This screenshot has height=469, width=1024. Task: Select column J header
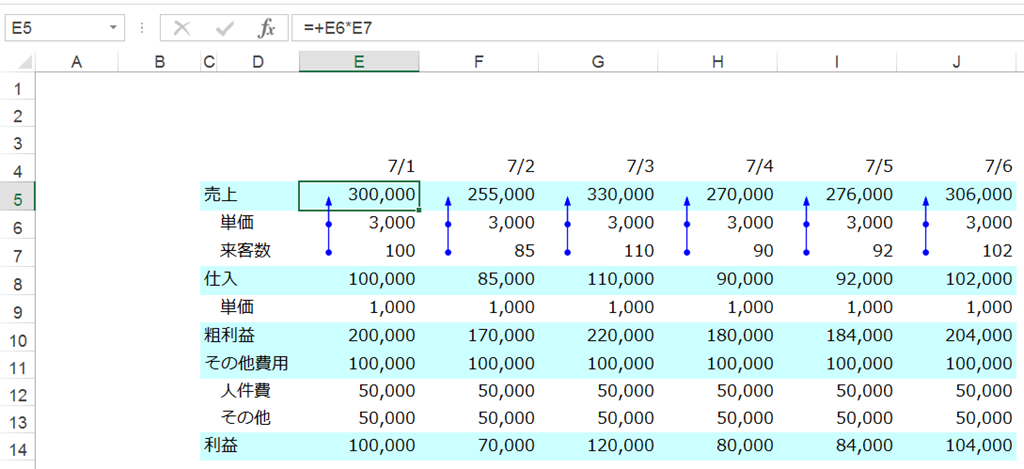tap(956, 62)
